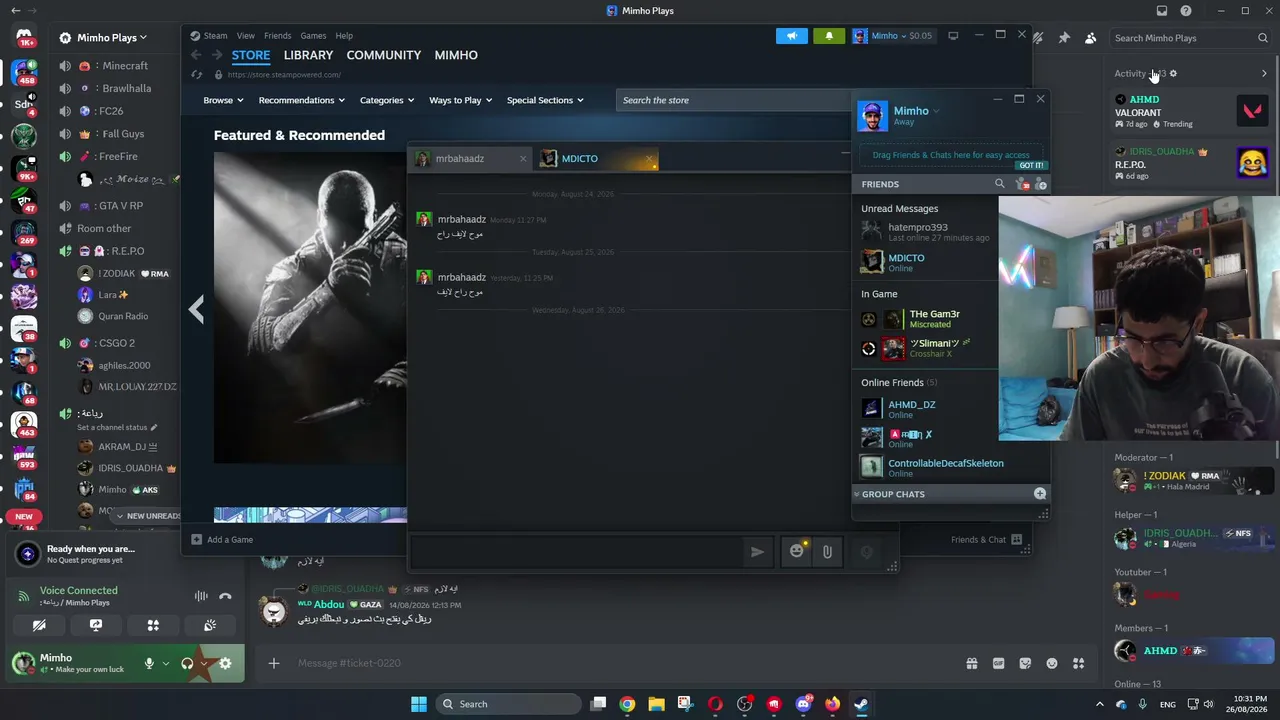Open File Explorer from taskbar

coord(656,704)
